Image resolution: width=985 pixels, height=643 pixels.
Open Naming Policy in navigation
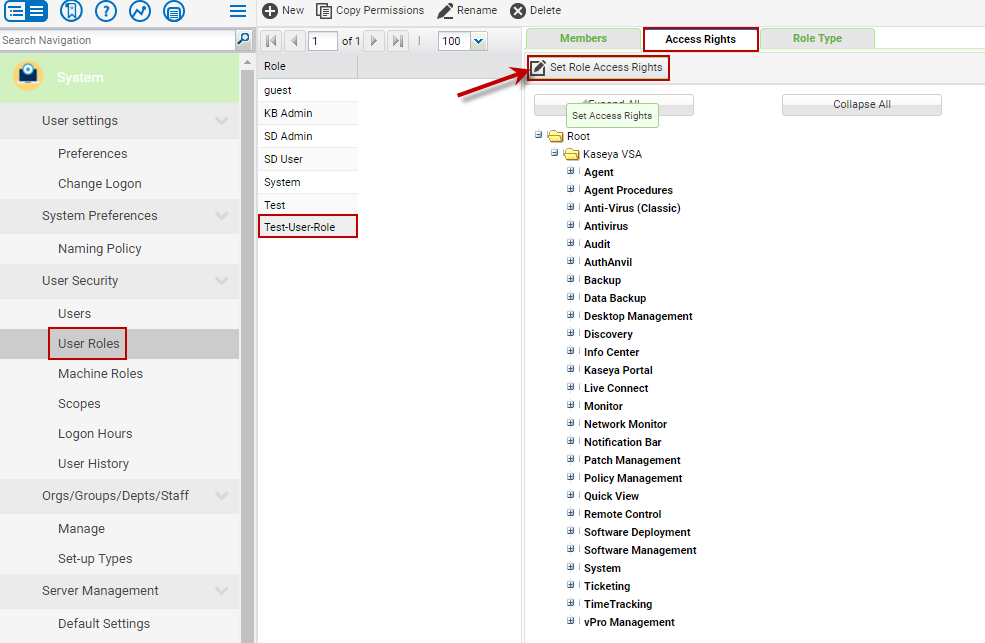pyautogui.click(x=100, y=249)
